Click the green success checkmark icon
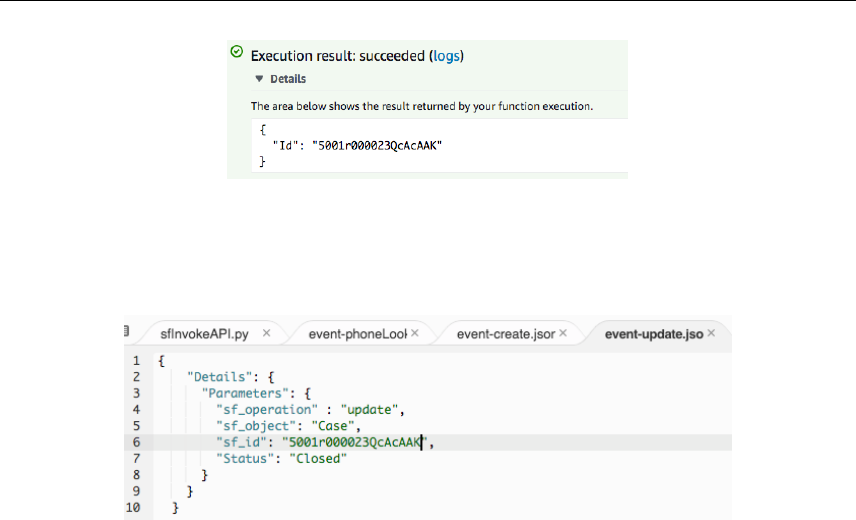The height and width of the screenshot is (520, 856). click(236, 52)
